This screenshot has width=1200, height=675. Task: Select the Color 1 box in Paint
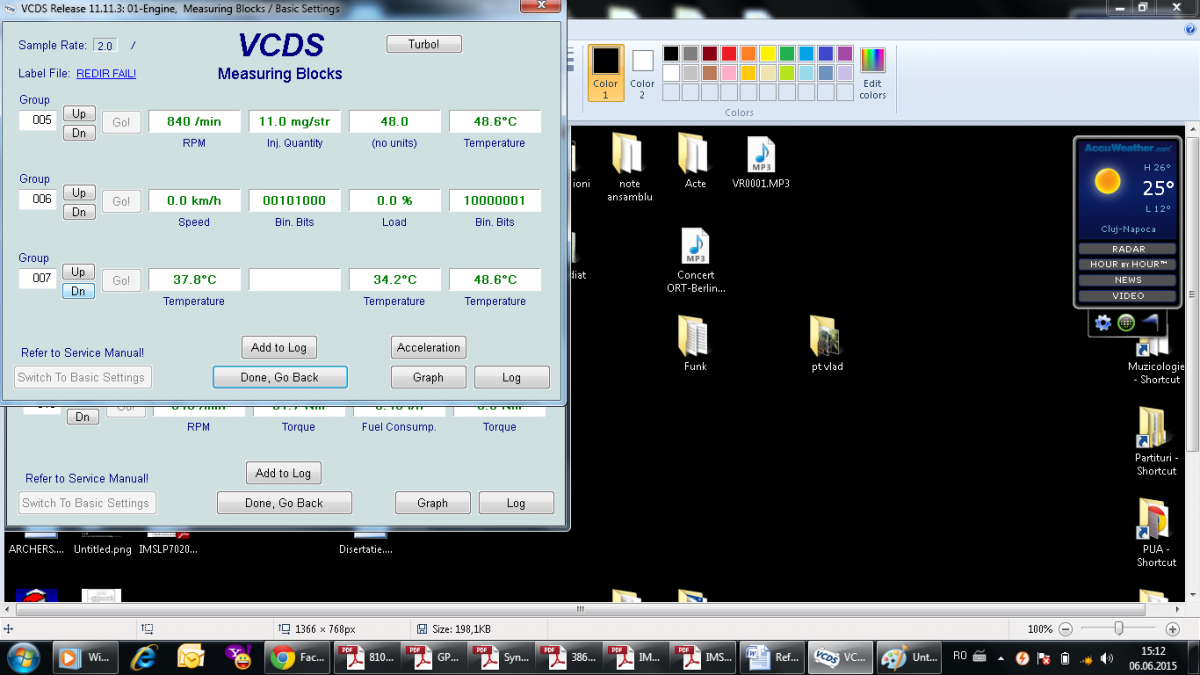coord(606,72)
